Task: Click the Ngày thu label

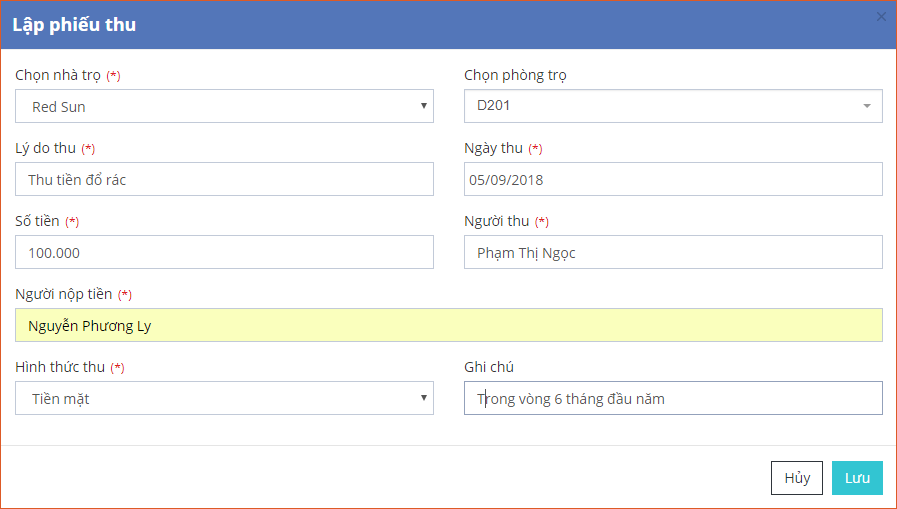Action: (494, 148)
